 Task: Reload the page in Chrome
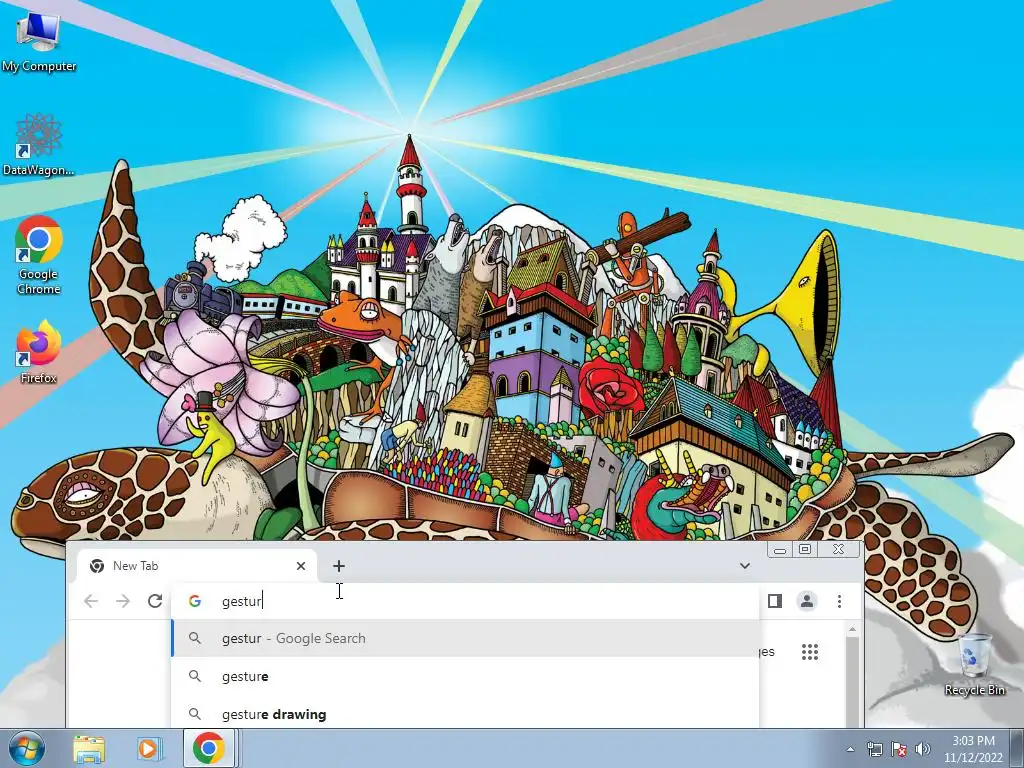(155, 601)
